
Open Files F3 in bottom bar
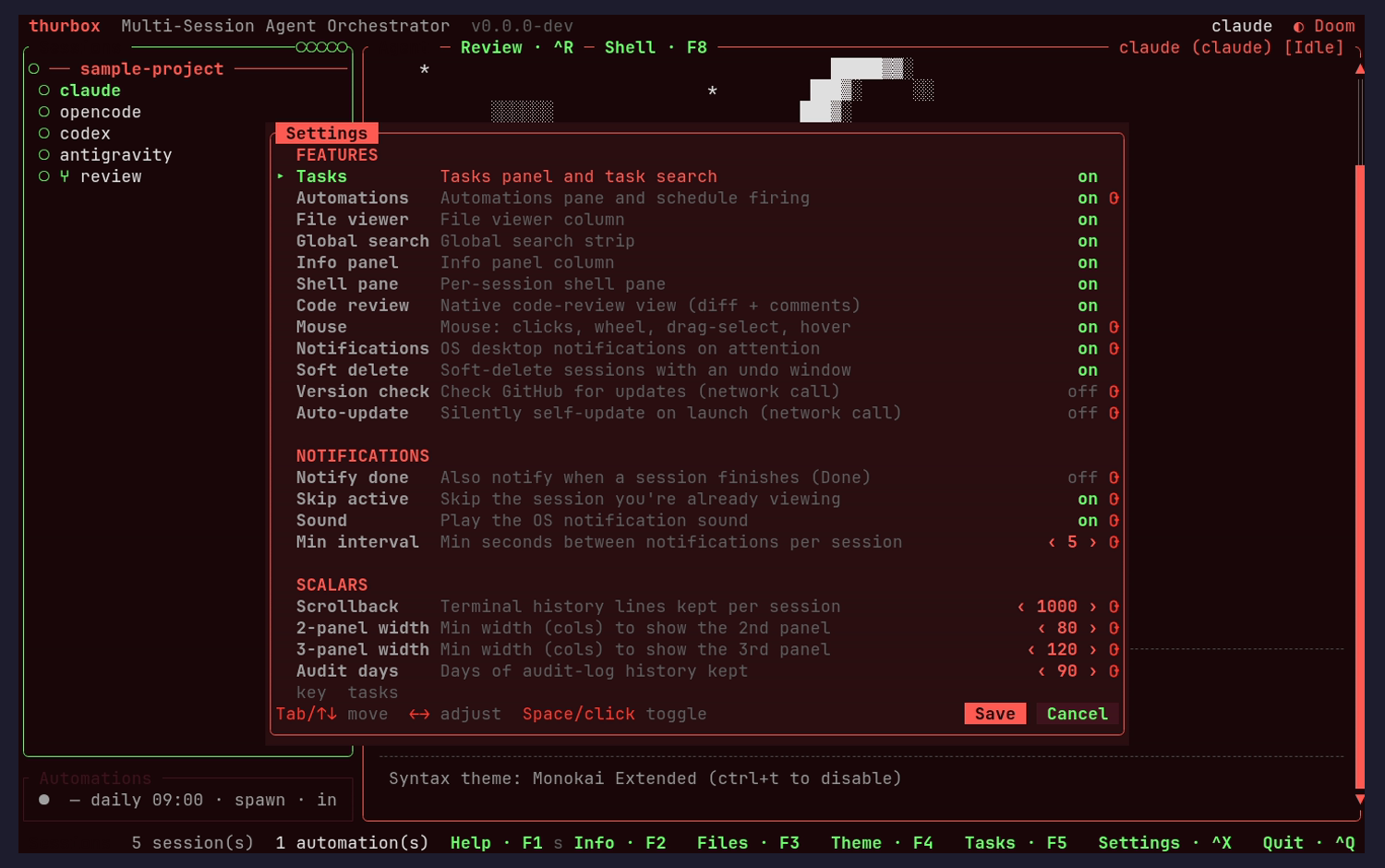748,843
